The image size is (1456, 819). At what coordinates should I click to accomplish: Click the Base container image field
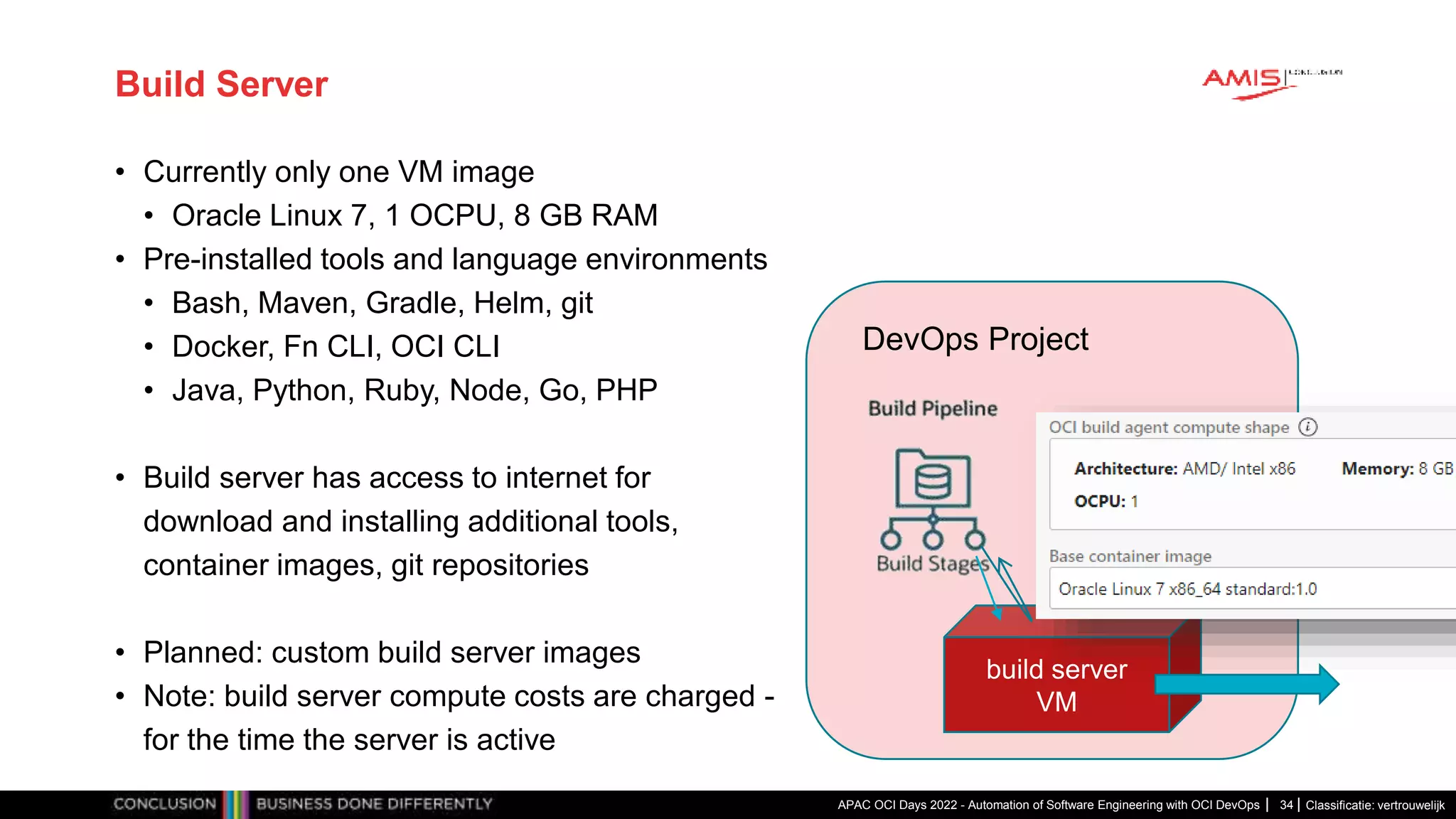tap(1253, 589)
